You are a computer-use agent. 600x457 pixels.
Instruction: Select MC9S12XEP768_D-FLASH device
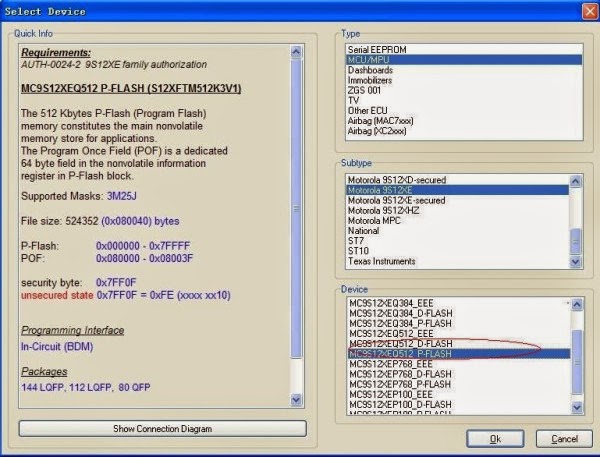tap(459, 374)
